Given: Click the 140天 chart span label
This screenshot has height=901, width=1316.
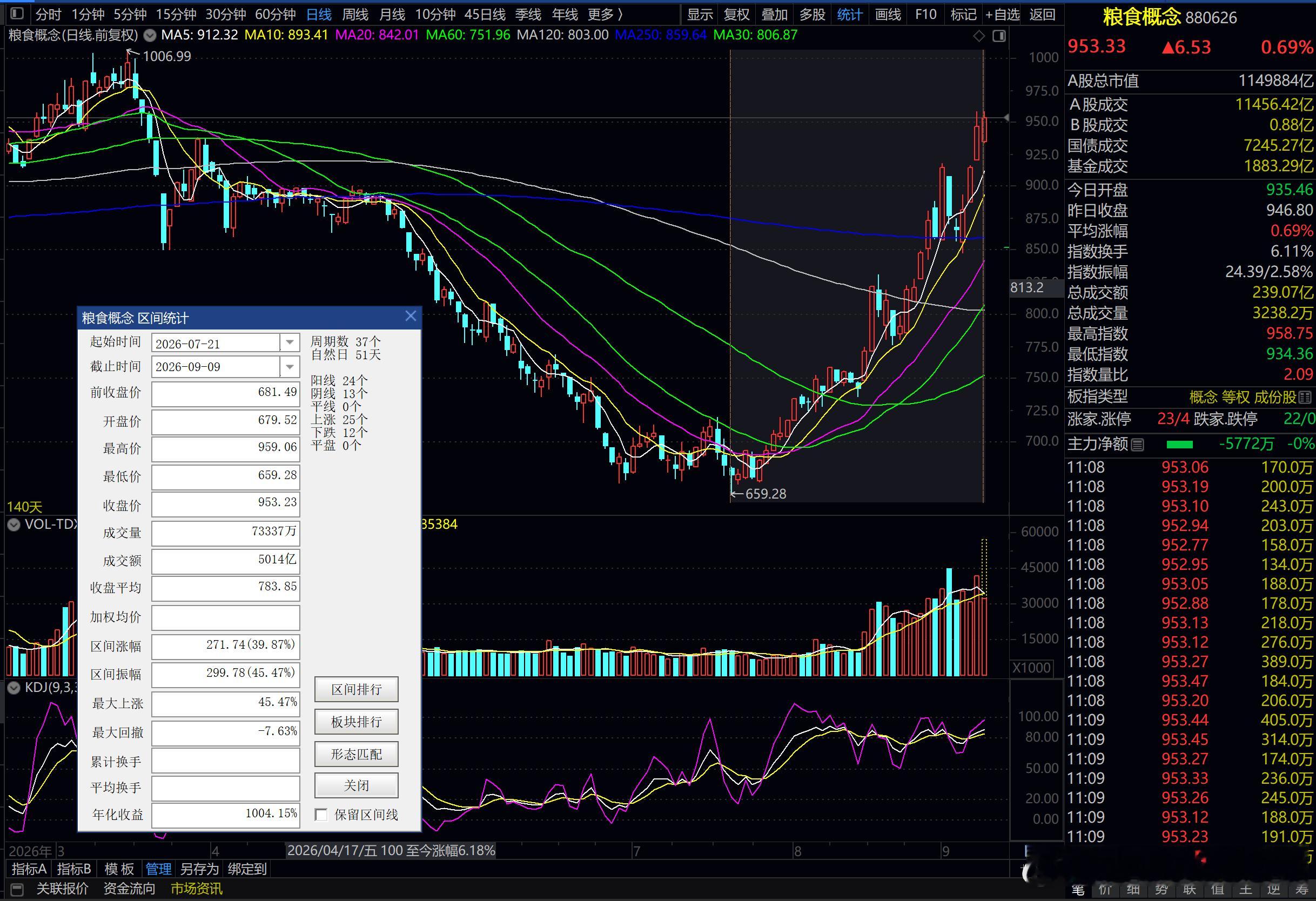Looking at the screenshot, I should (x=24, y=506).
